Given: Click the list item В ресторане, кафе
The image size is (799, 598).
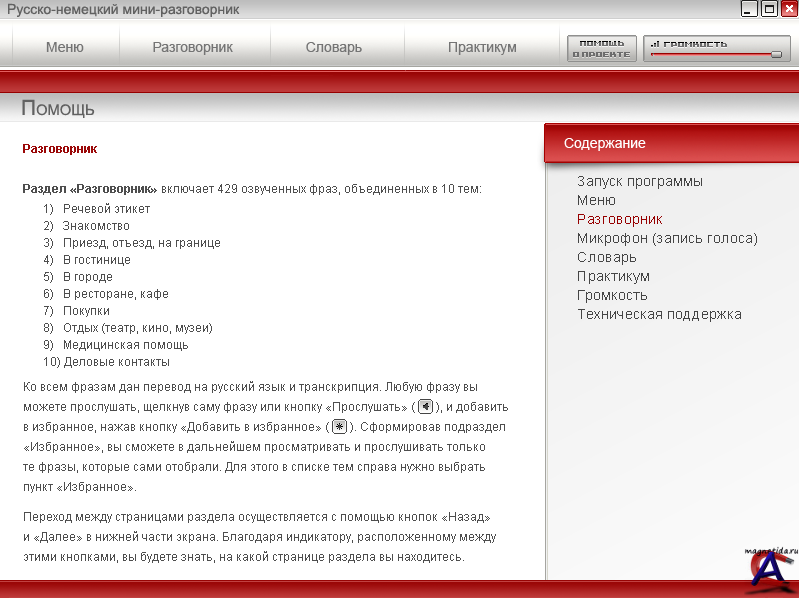Looking at the screenshot, I should tap(116, 294).
